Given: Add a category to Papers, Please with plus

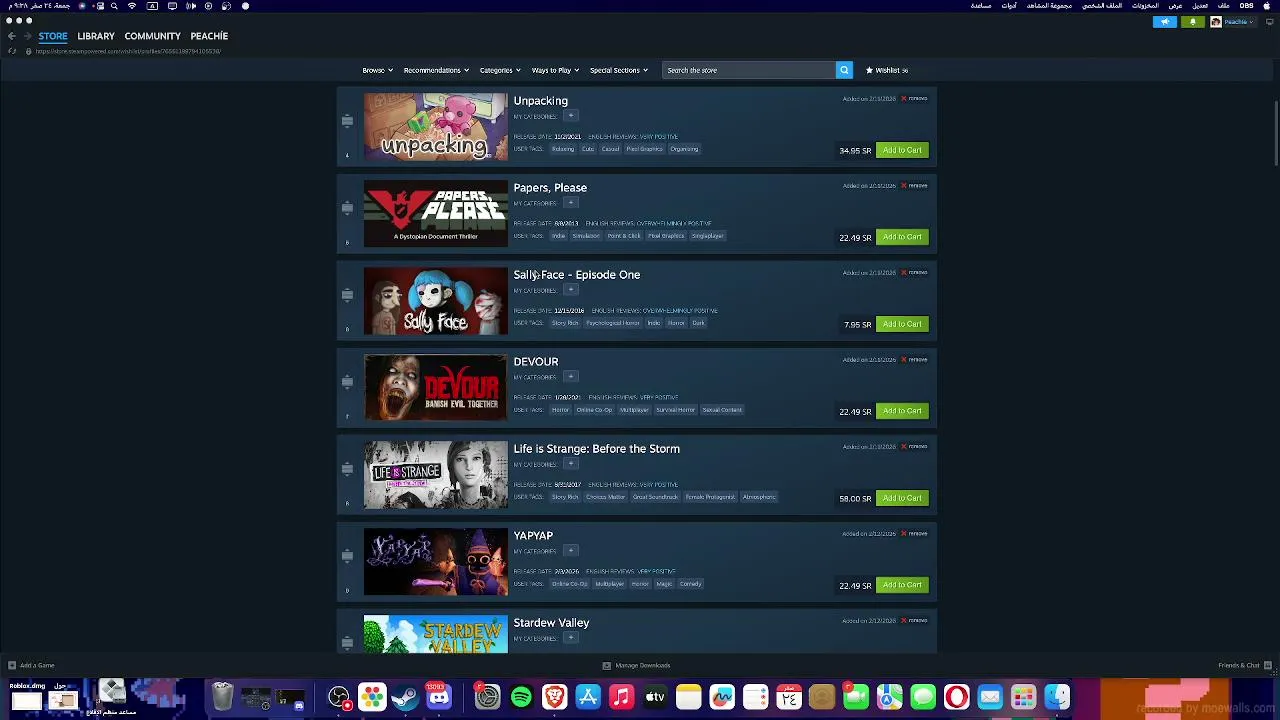Looking at the screenshot, I should [x=571, y=203].
